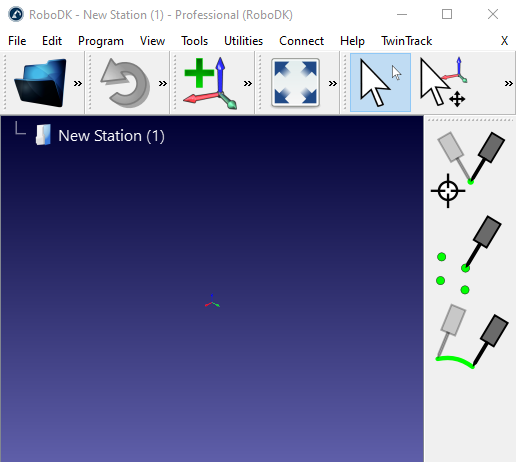Image resolution: width=516 pixels, height=462 pixels.
Task: Open the TwinTrack menu
Action: [406, 41]
